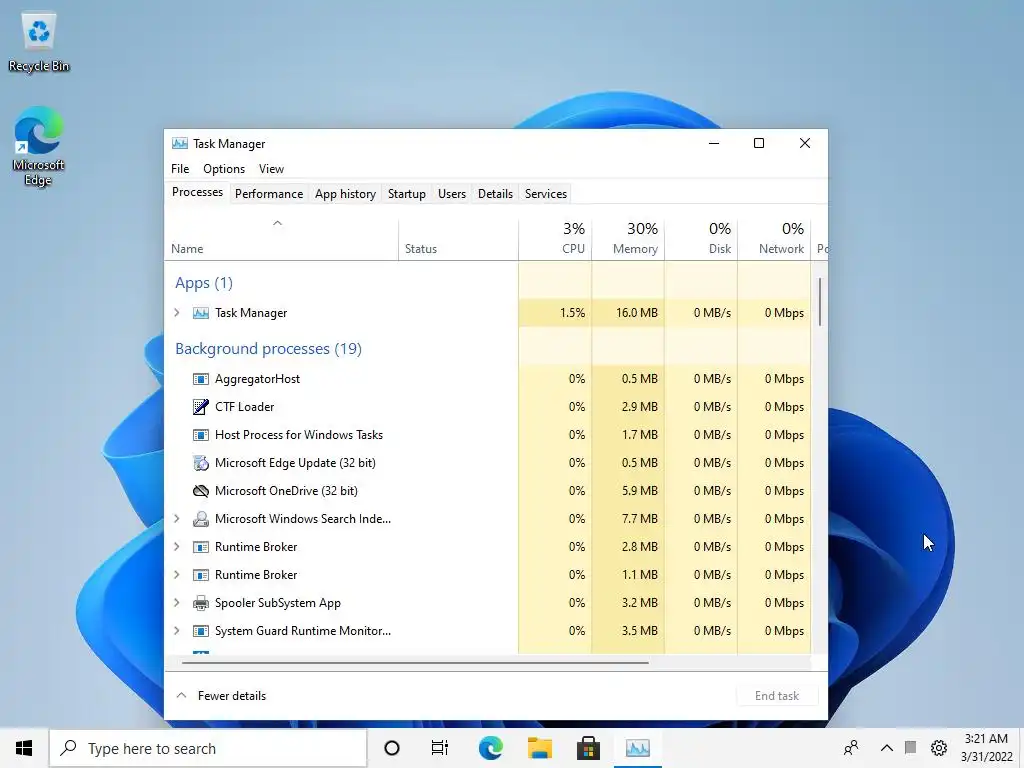Click the Cortana circle taskbar icon
1024x768 pixels.
pyautogui.click(x=392, y=748)
